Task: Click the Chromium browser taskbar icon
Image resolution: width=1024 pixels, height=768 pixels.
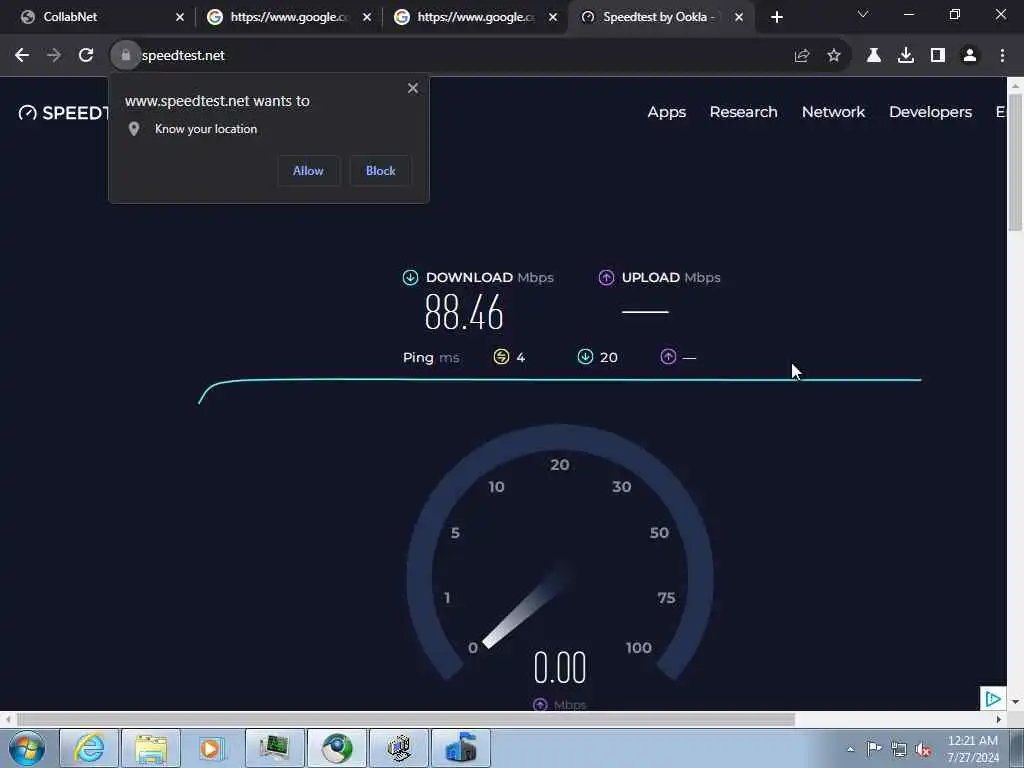Action: point(337,748)
